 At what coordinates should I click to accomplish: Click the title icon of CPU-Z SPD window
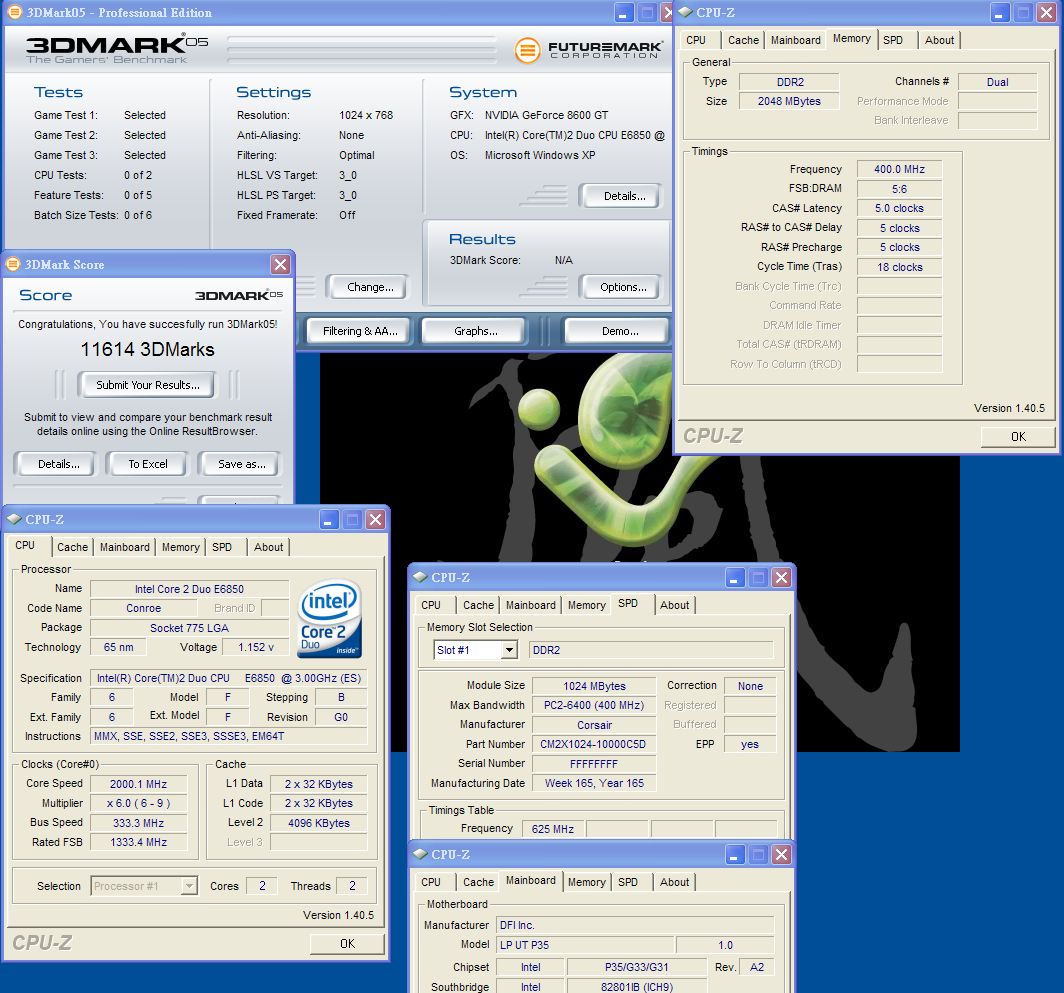(420, 578)
